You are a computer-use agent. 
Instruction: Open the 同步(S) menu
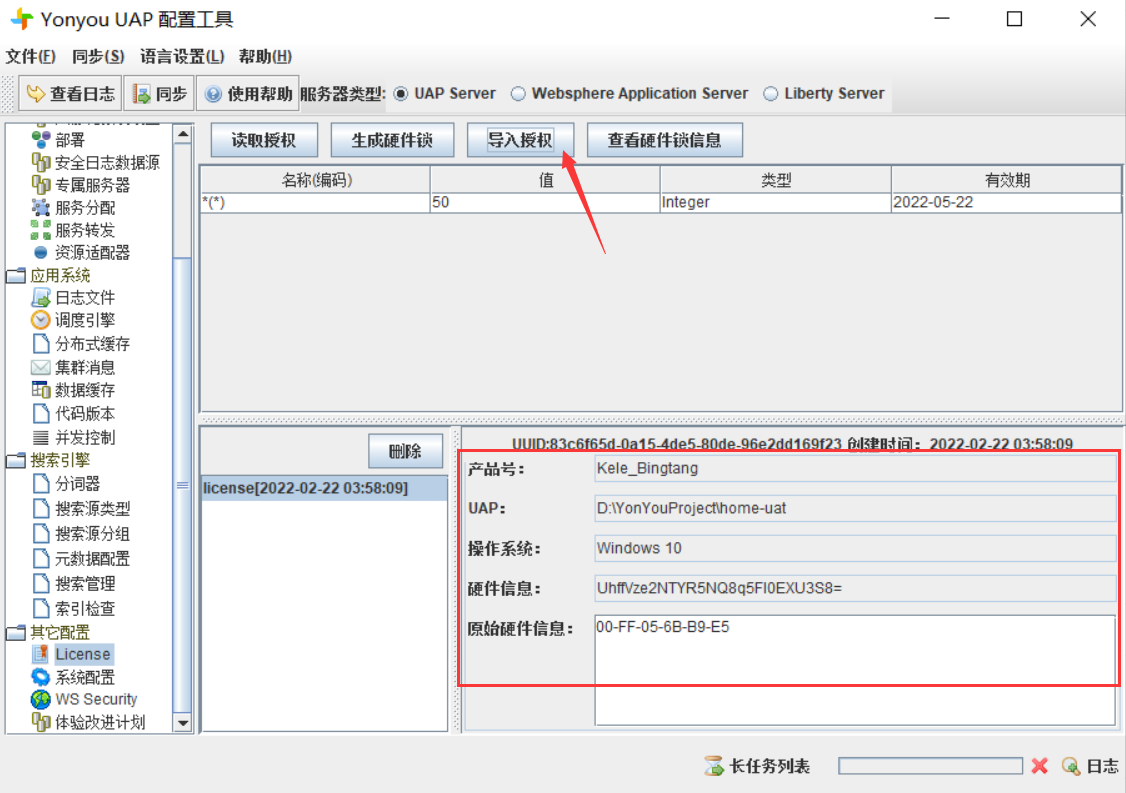point(98,56)
